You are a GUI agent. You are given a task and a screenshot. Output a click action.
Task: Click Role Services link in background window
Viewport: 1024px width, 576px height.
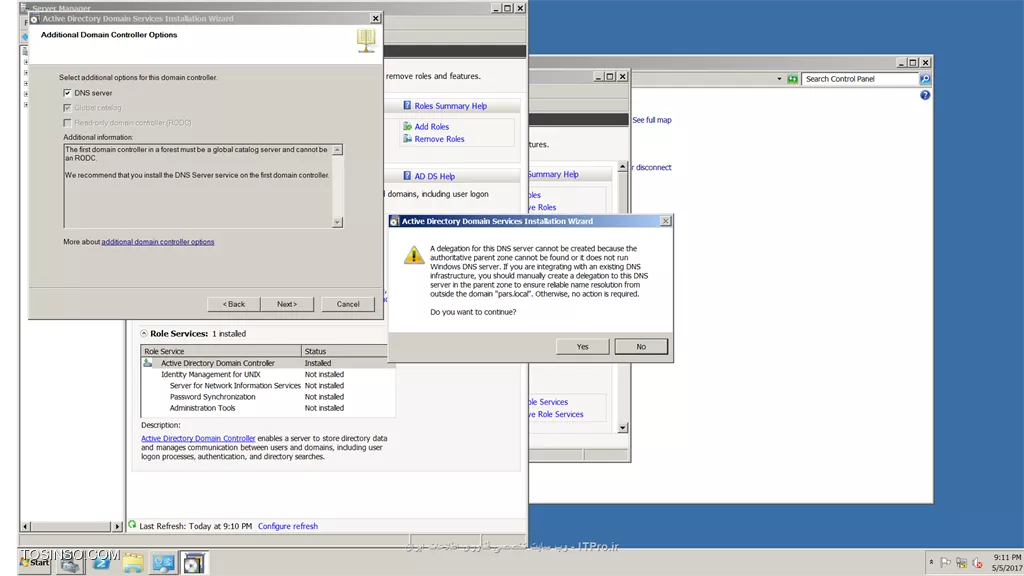pos(548,402)
